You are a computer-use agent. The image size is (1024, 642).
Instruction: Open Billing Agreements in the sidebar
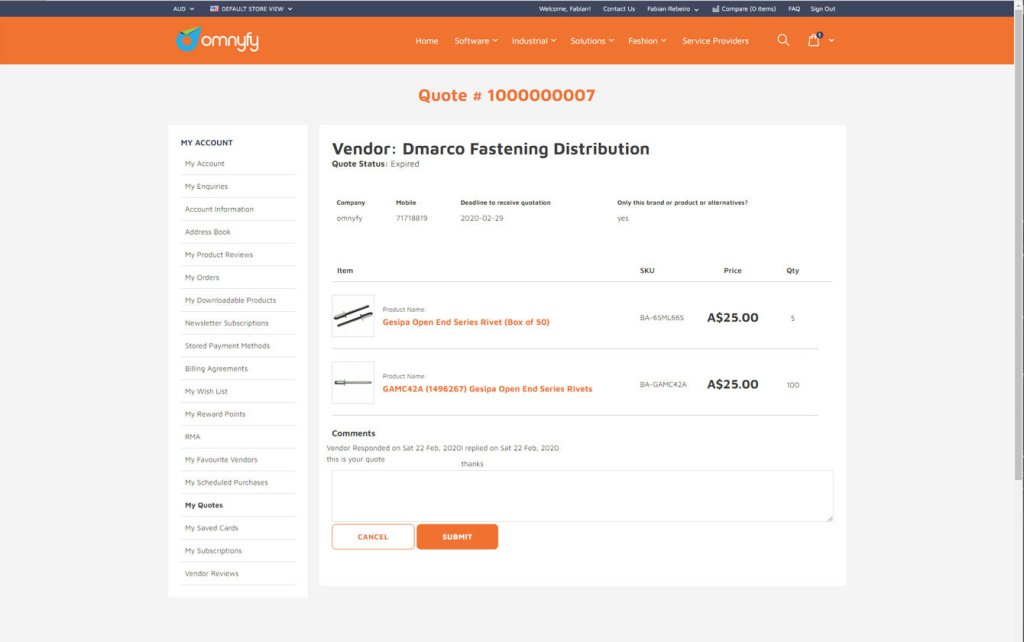[216, 369]
